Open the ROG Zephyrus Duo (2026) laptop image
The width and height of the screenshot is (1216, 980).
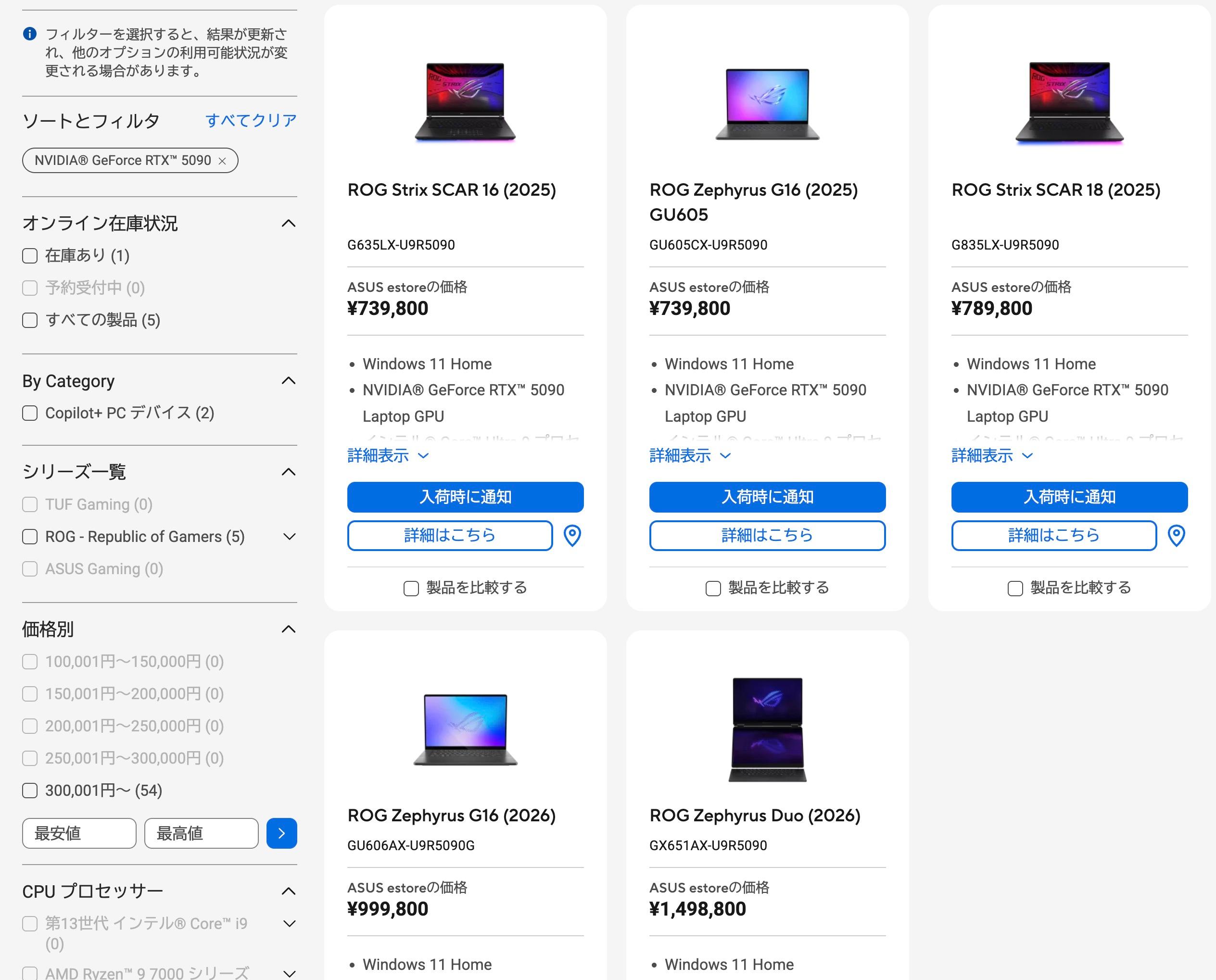pos(767,729)
